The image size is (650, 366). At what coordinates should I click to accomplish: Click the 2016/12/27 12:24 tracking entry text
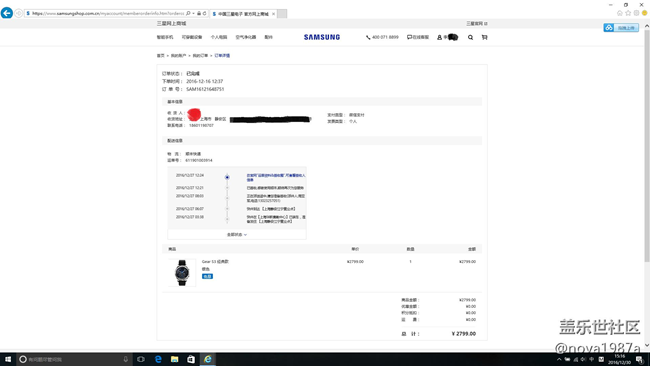[x=276, y=177]
